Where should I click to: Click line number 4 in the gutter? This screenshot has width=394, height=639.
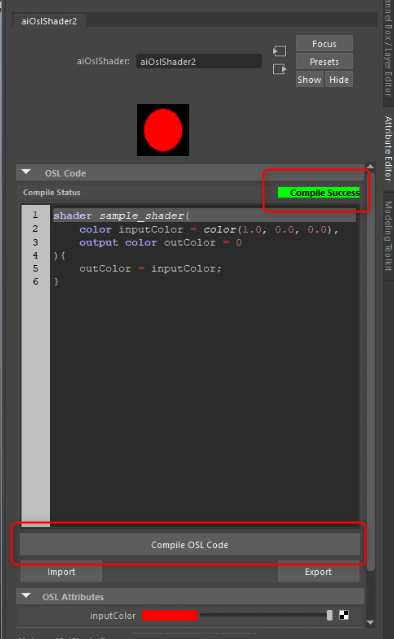(x=35, y=256)
